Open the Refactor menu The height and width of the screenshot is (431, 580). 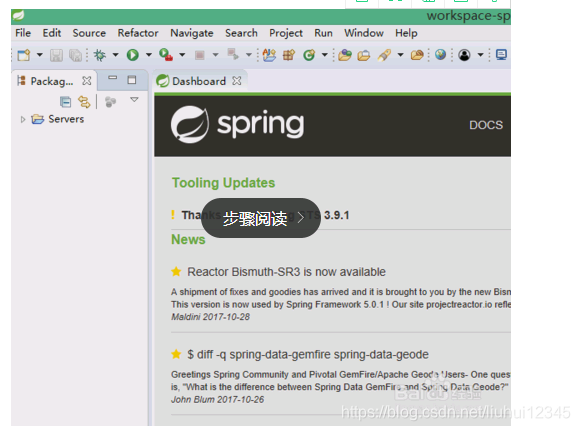138,33
